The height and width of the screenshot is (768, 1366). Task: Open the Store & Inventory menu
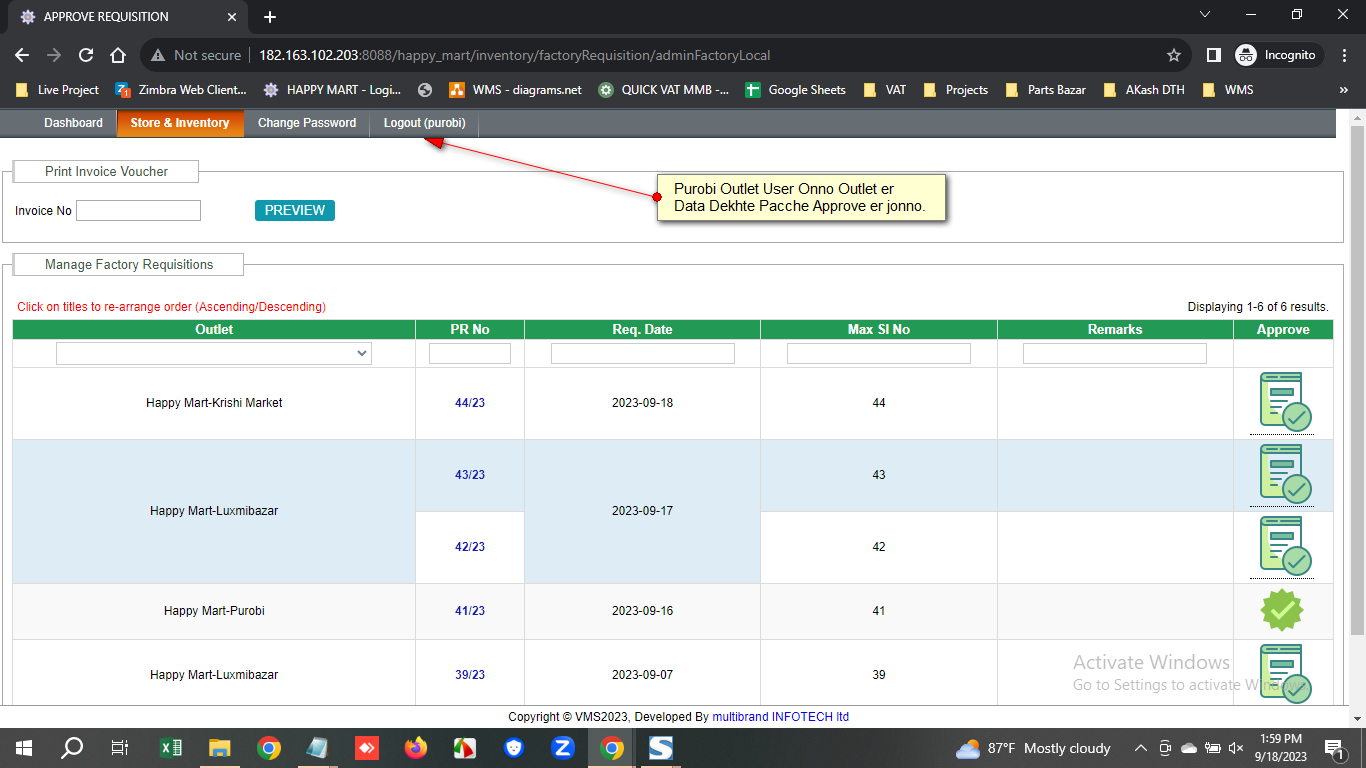180,123
